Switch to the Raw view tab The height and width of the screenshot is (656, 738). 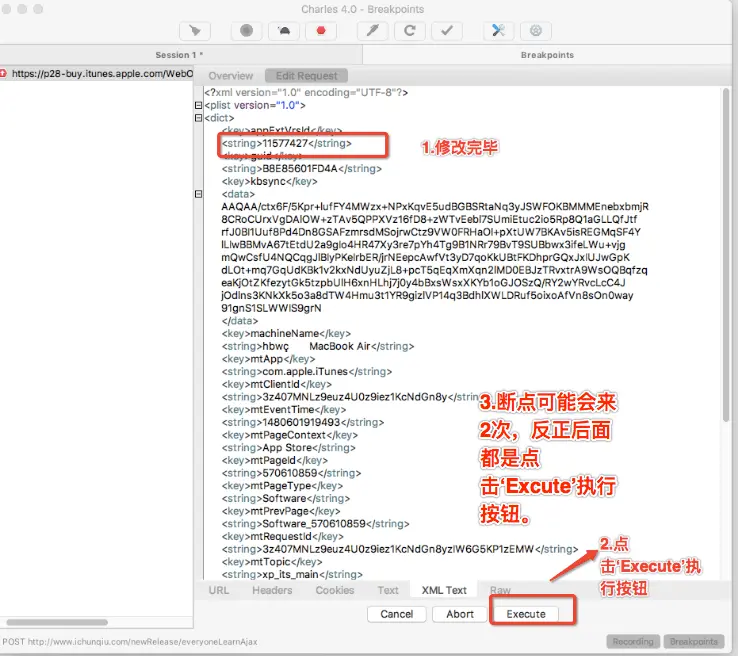click(500, 590)
